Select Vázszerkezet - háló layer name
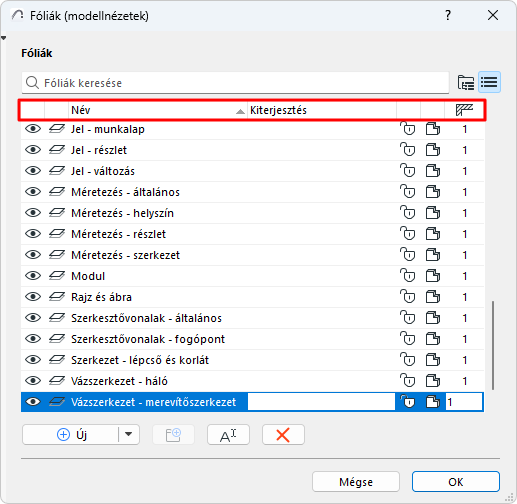 pos(119,381)
